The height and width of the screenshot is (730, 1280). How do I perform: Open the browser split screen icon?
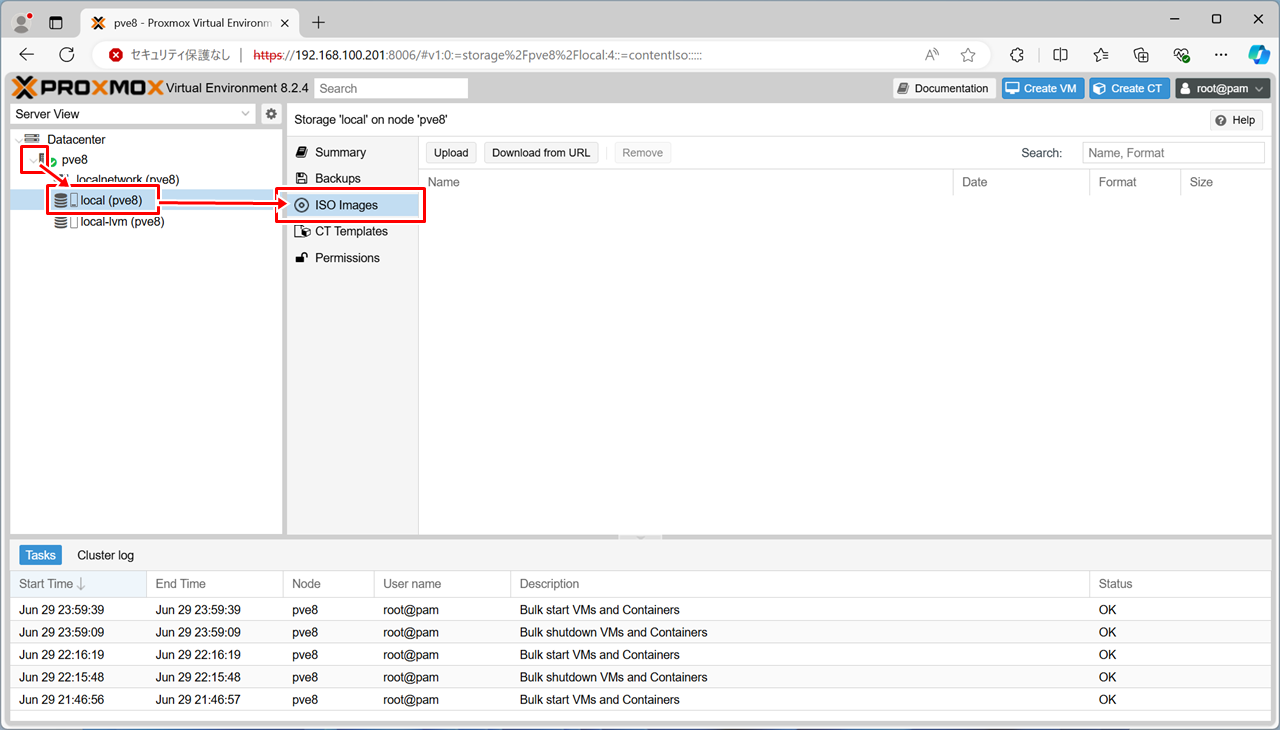click(1060, 55)
